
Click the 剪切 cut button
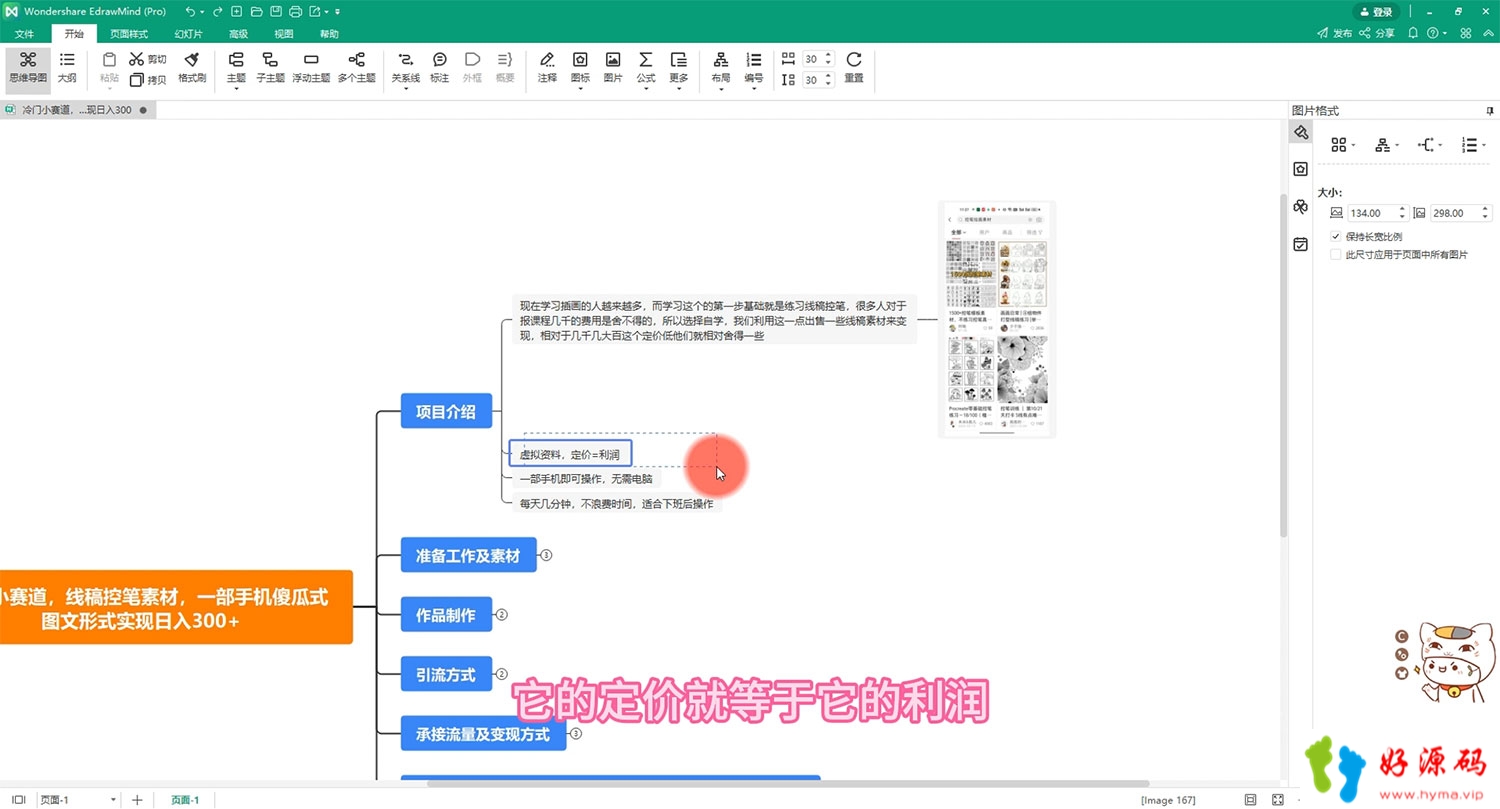point(148,59)
